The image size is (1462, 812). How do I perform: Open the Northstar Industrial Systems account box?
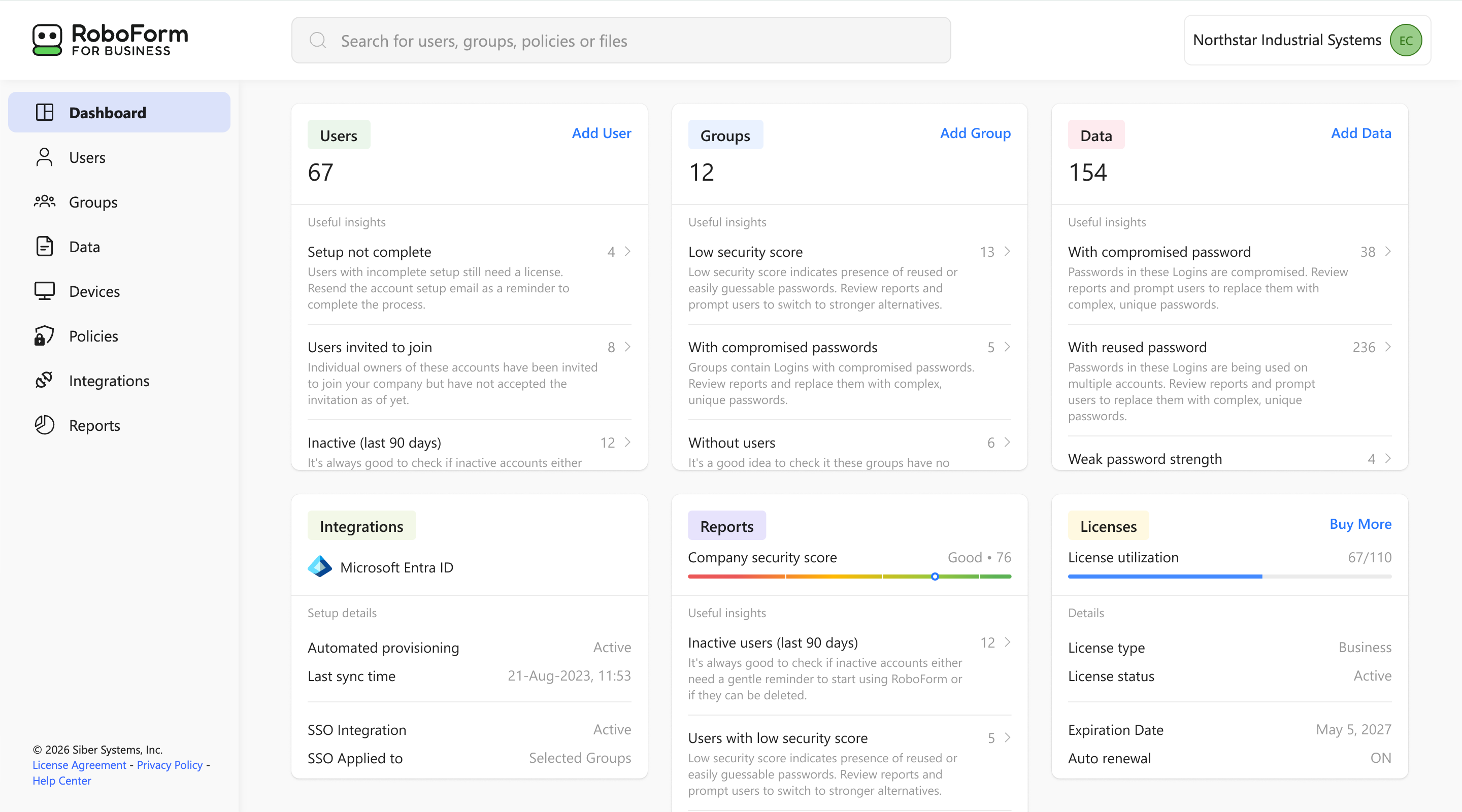click(x=1307, y=40)
